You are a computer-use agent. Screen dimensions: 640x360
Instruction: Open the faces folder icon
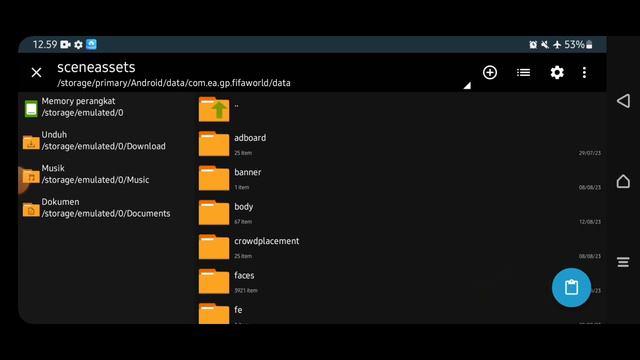[214, 281]
